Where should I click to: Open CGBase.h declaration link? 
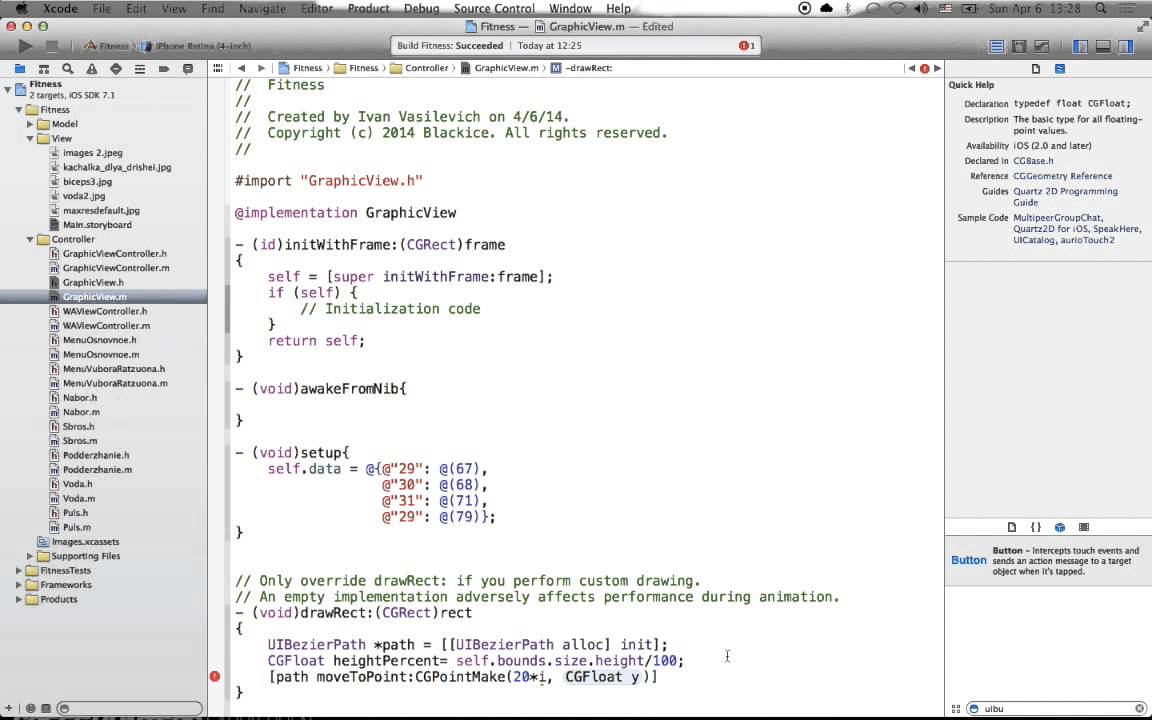coord(1033,161)
